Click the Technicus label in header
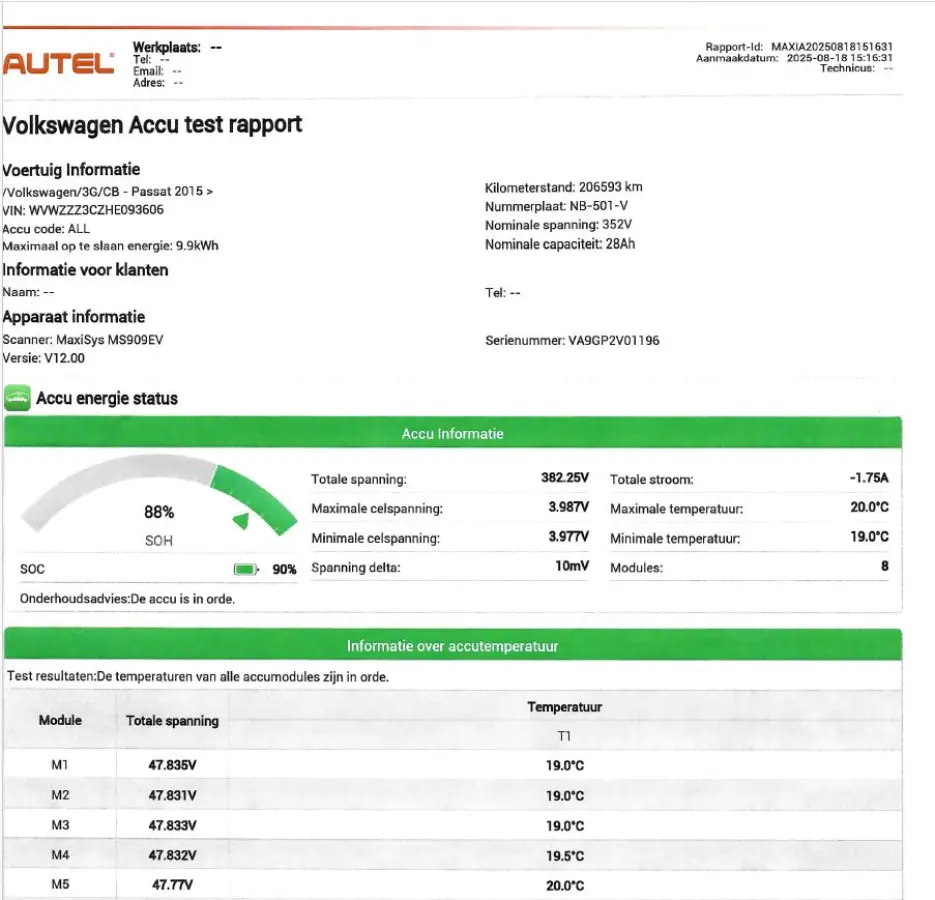The image size is (935, 900). coord(847,68)
